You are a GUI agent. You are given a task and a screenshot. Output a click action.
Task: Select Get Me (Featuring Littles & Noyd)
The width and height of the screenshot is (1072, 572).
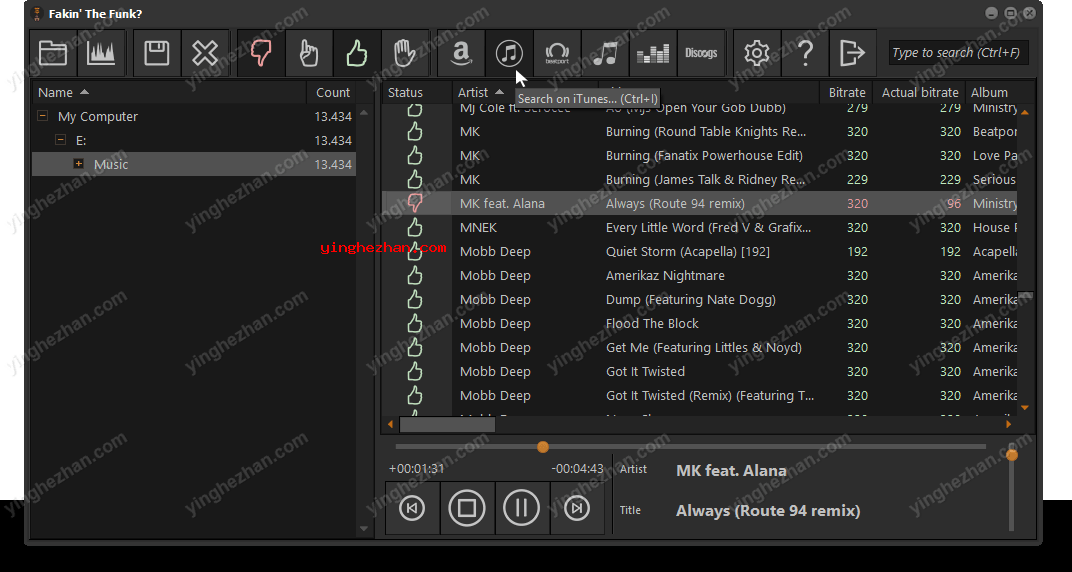click(x=704, y=347)
